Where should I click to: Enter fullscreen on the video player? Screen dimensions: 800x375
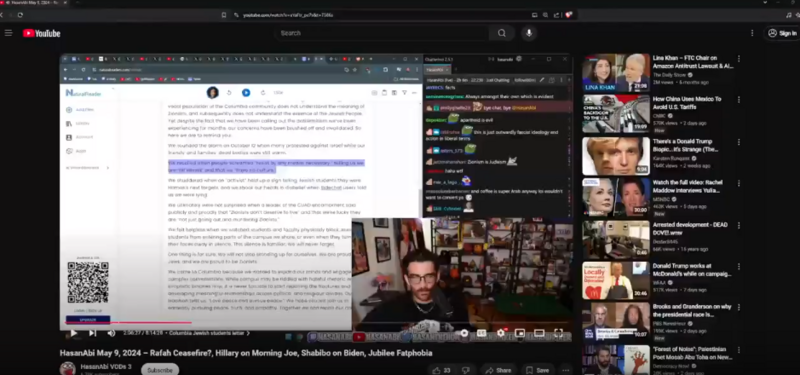[x=558, y=333]
